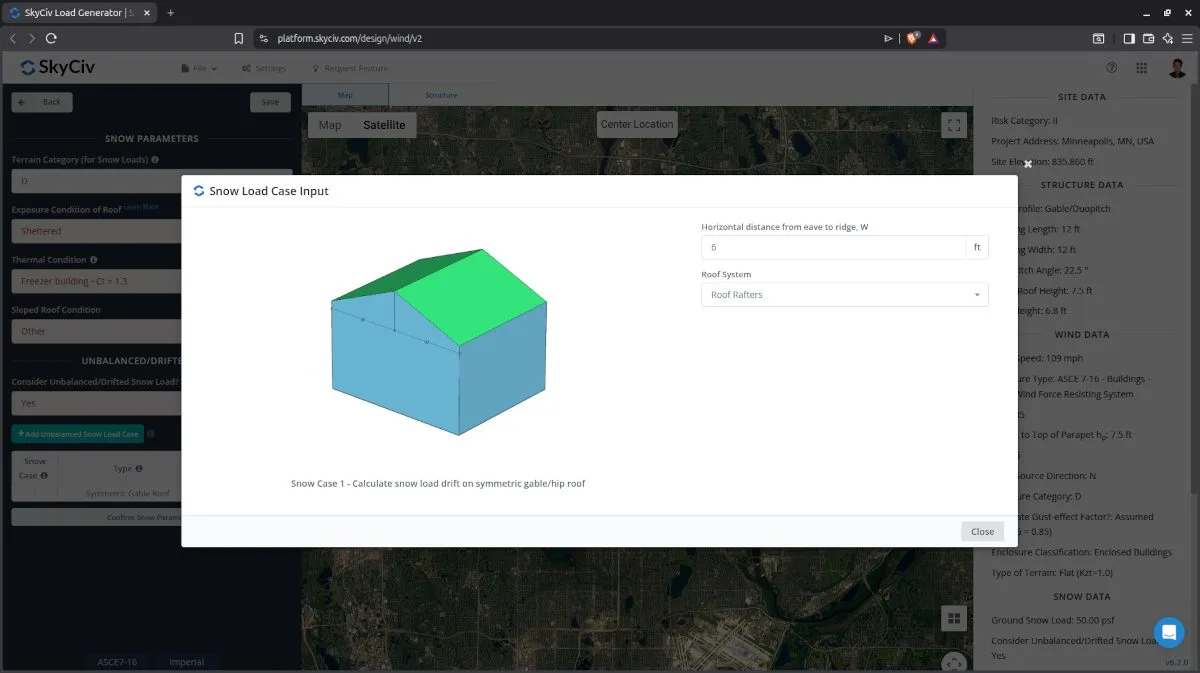Open the Roof System dropdown

pos(844,295)
